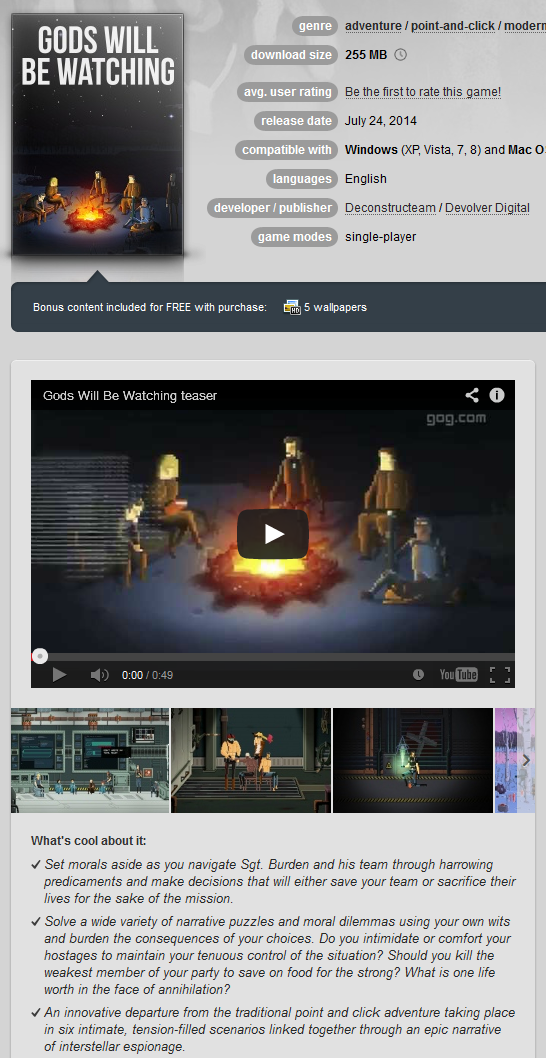Show next screenshots with the right arrow

(x=526, y=760)
